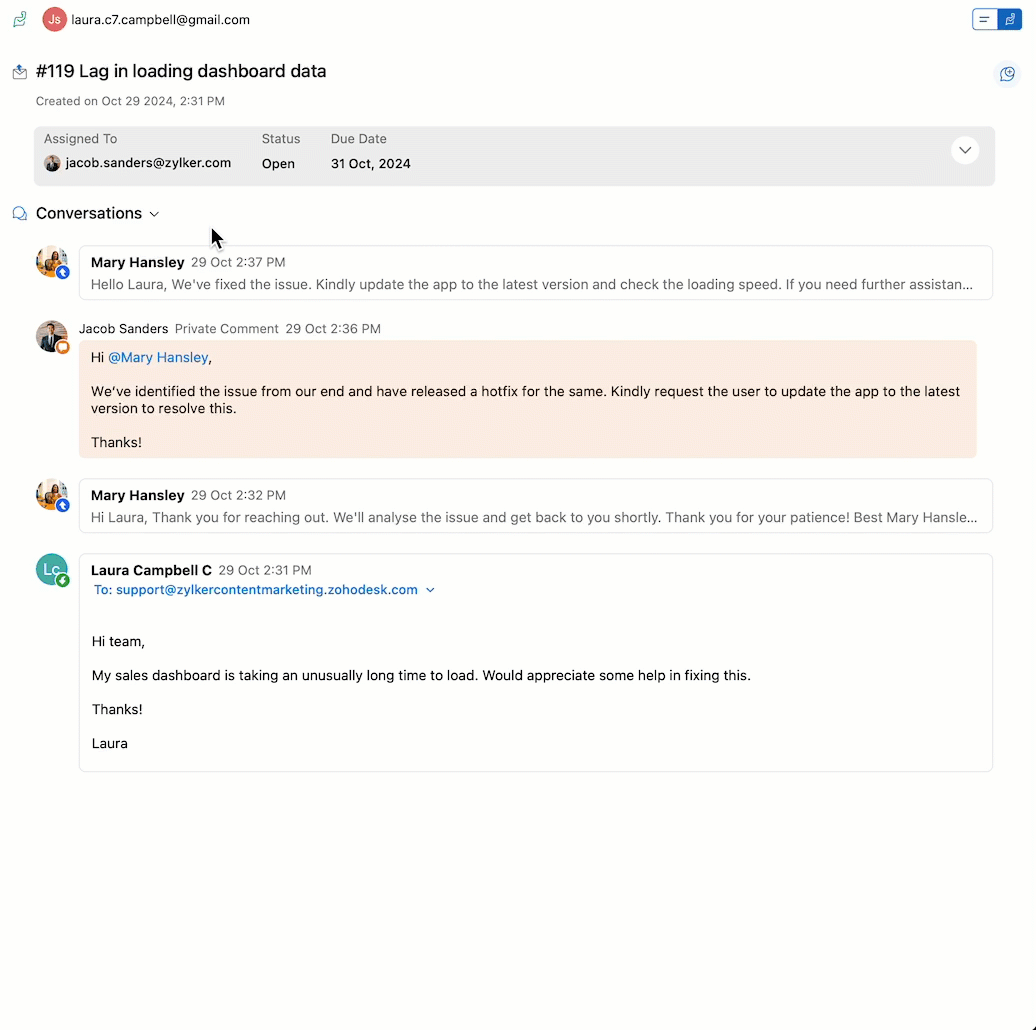The image size is (1036, 1030).
Task: Click the Conversations speech bubble icon
Action: click(20, 213)
